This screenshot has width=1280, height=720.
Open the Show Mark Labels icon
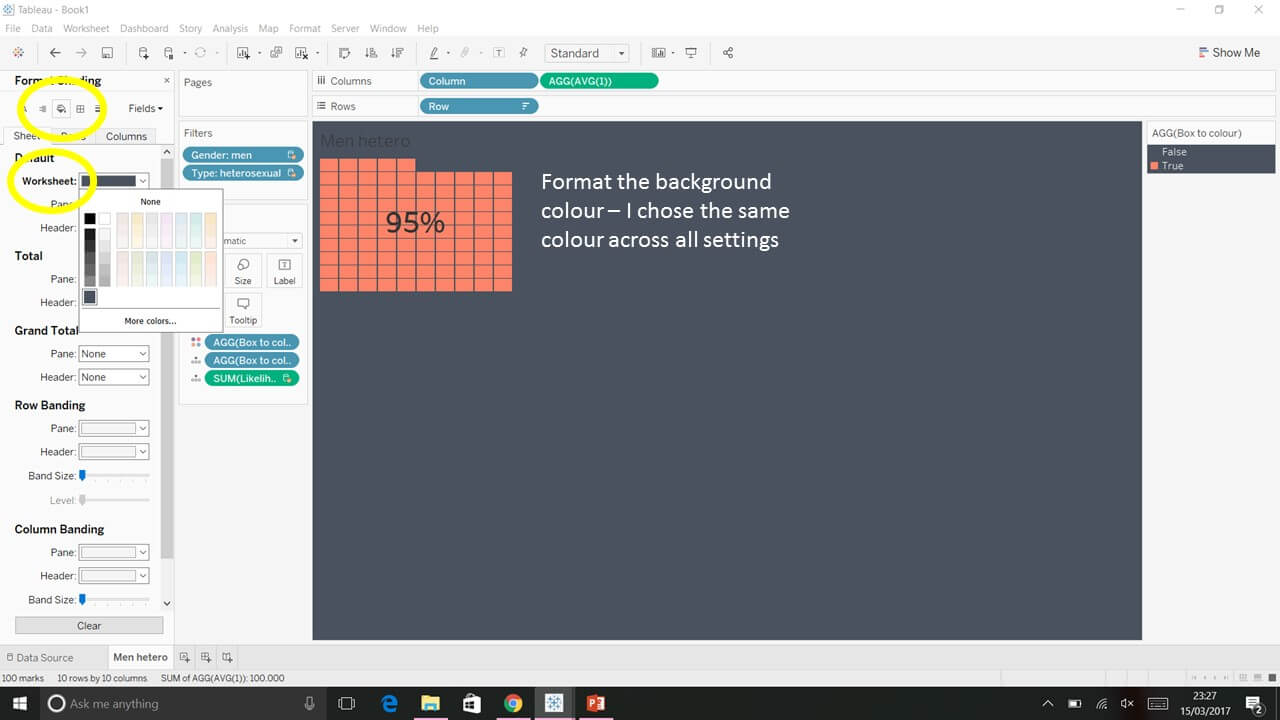[499, 52]
